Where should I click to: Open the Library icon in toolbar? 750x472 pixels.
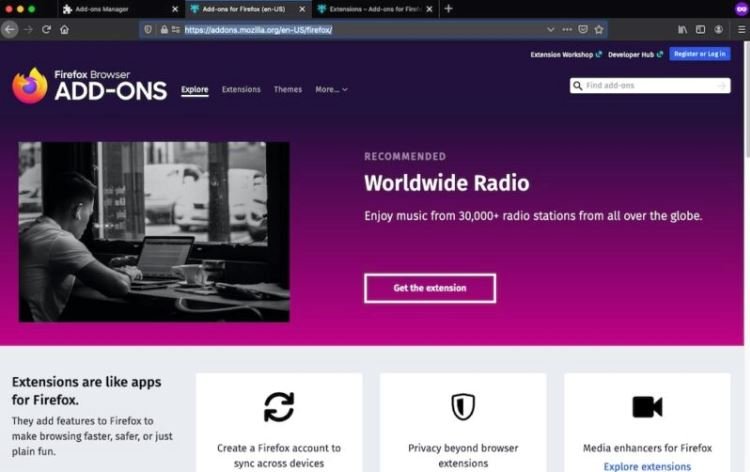pos(683,30)
